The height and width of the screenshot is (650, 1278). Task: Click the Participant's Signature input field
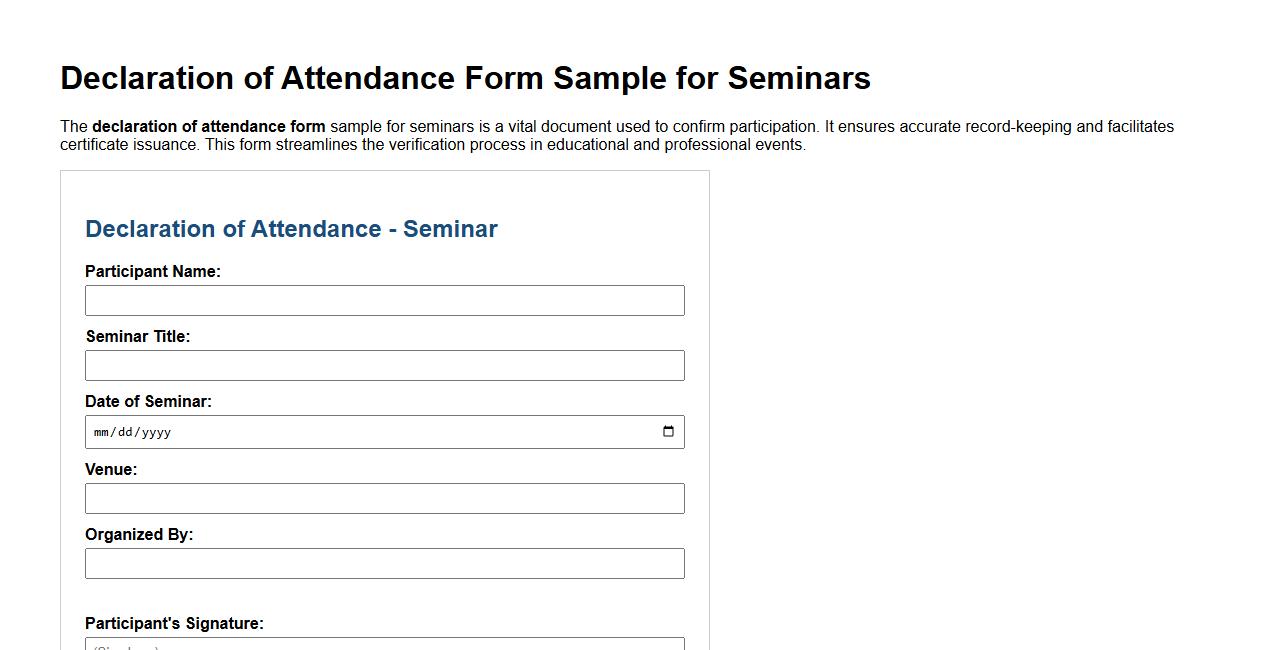tap(384, 644)
